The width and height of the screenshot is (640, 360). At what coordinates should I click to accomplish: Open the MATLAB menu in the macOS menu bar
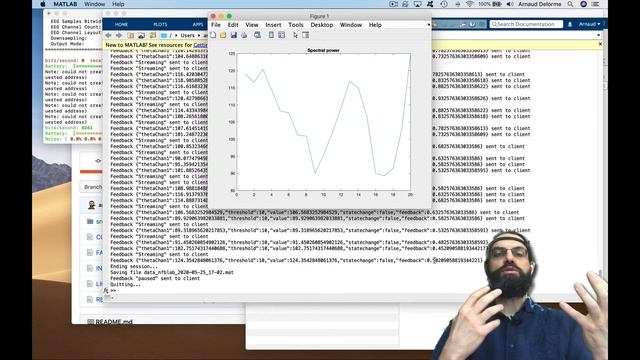pyautogui.click(x=65, y=4)
